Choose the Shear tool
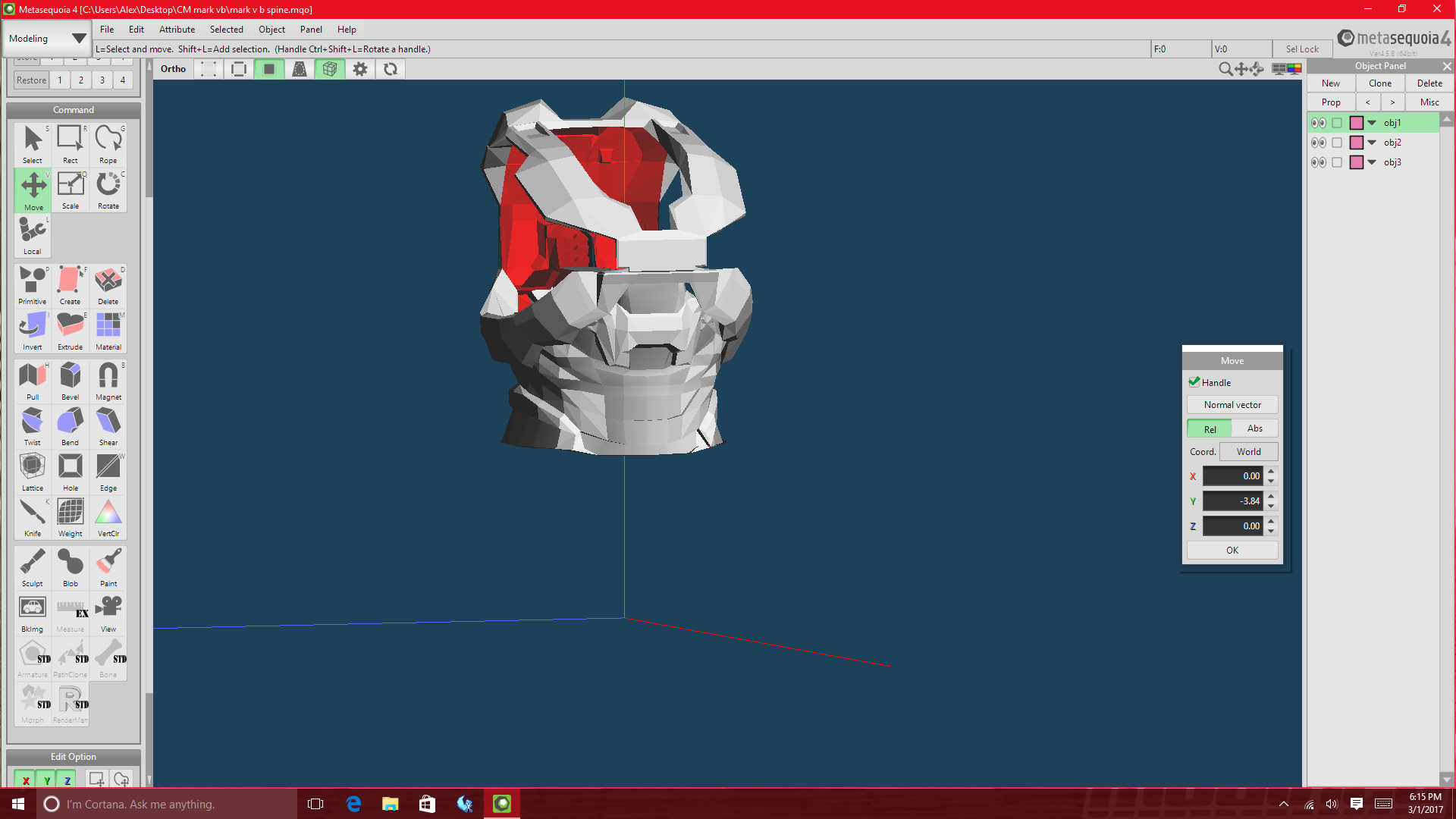 [108, 426]
